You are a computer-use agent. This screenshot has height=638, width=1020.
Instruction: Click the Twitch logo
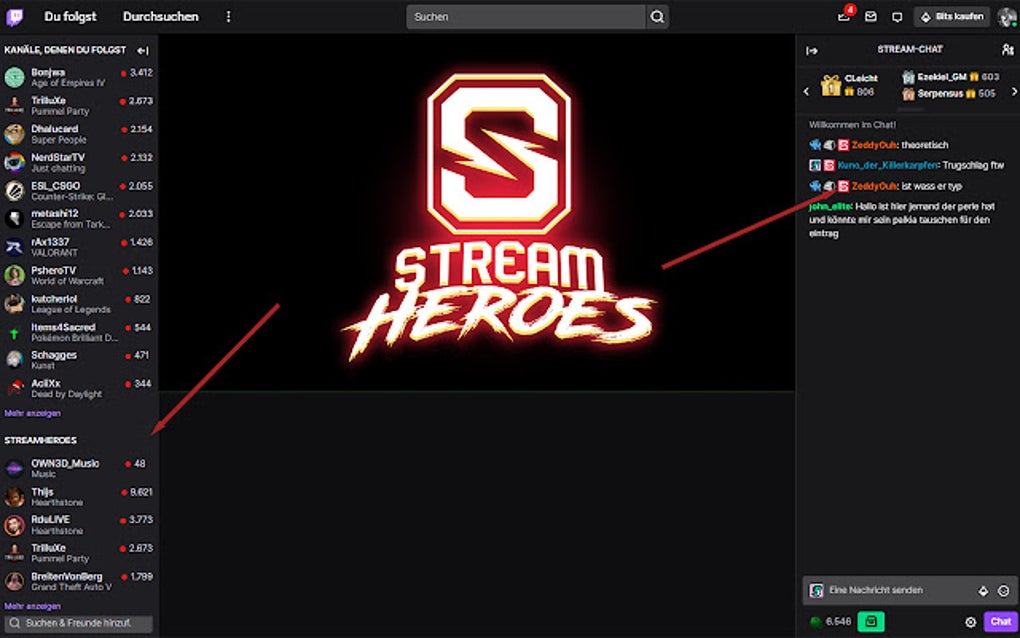pos(14,16)
